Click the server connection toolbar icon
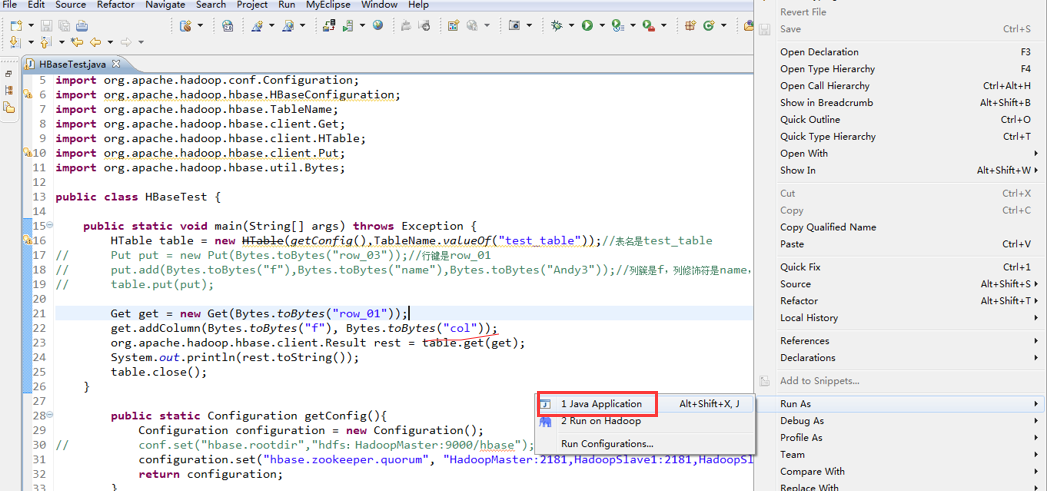Screen dimensions: 1049x491 [x=329, y=25]
